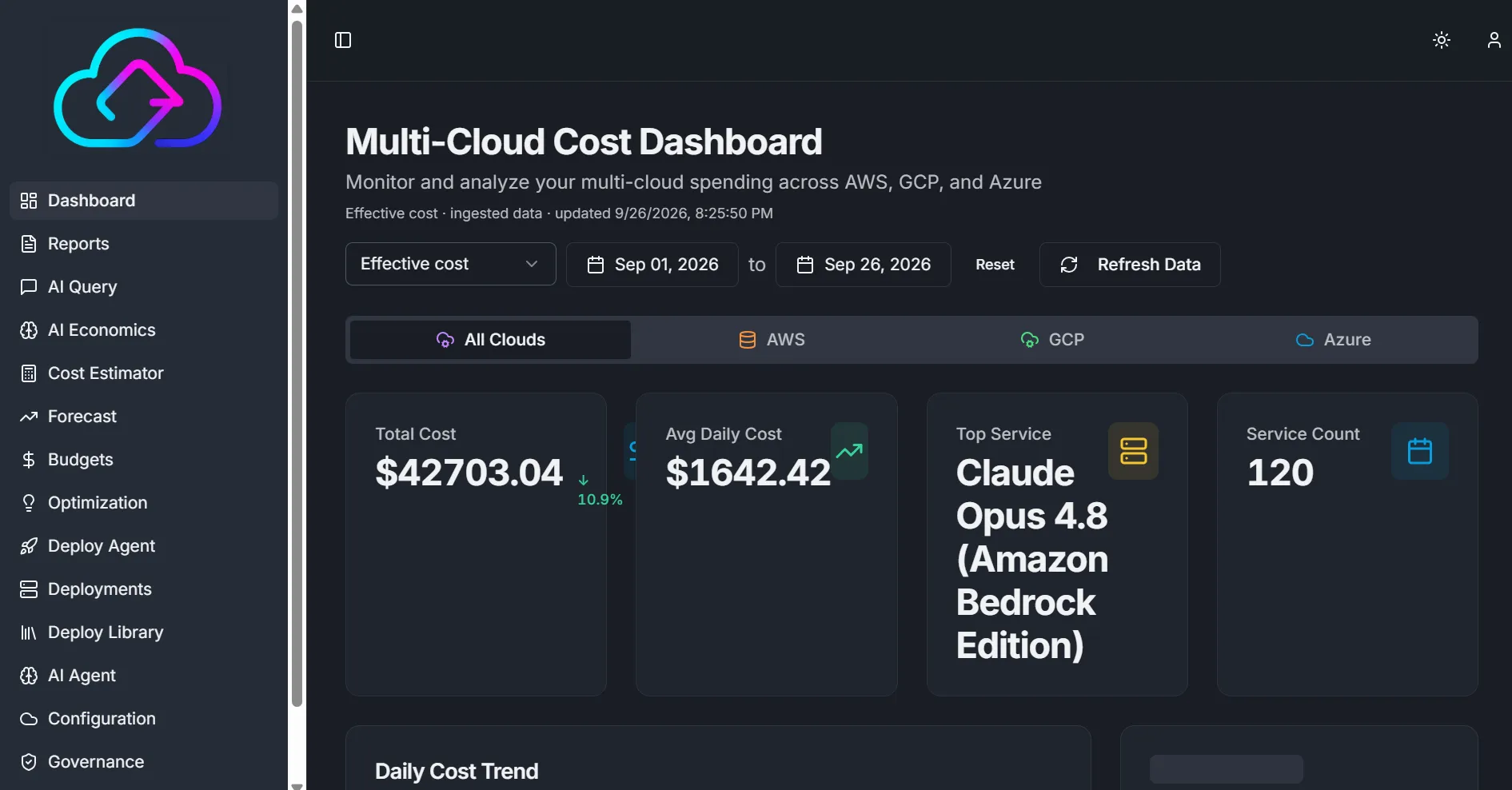The image size is (1512, 790).
Task: Click the Deployments server icon
Action: tap(29, 589)
